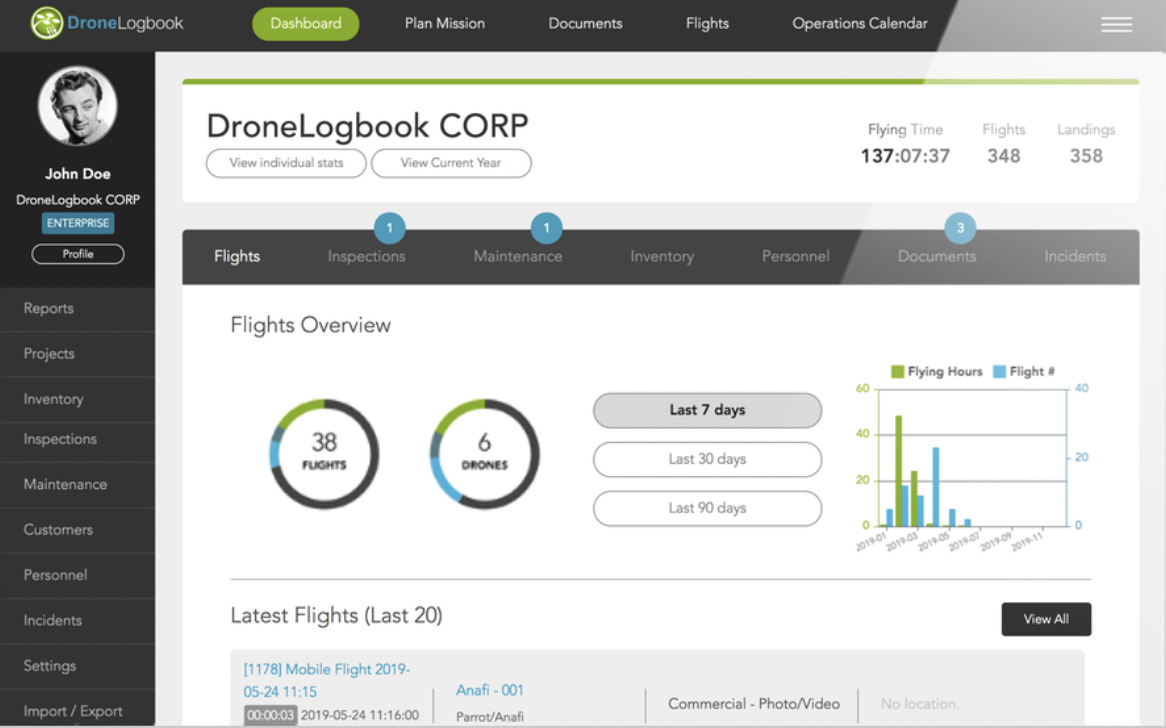The height and width of the screenshot is (728, 1166).
Task: Toggle View individual stats
Action: click(286, 163)
